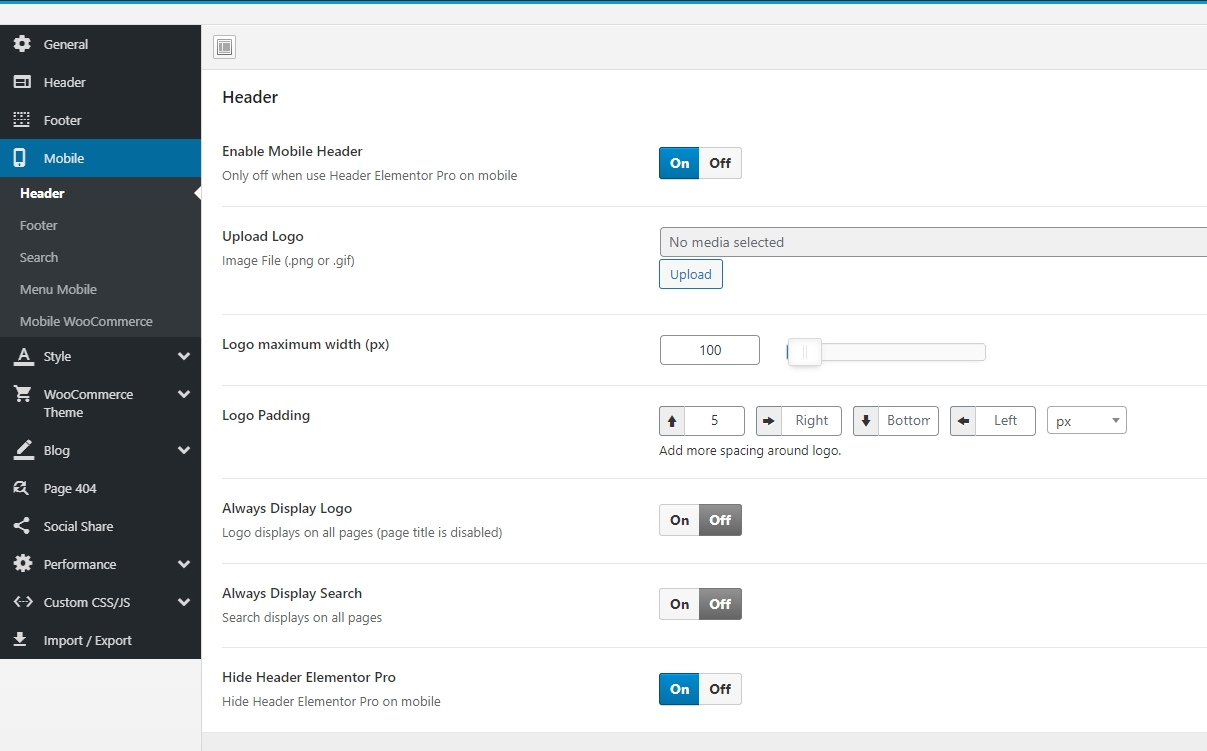Screen dimensions: 1207x751
Task: Click the Social Share icon
Action: pos(22,526)
